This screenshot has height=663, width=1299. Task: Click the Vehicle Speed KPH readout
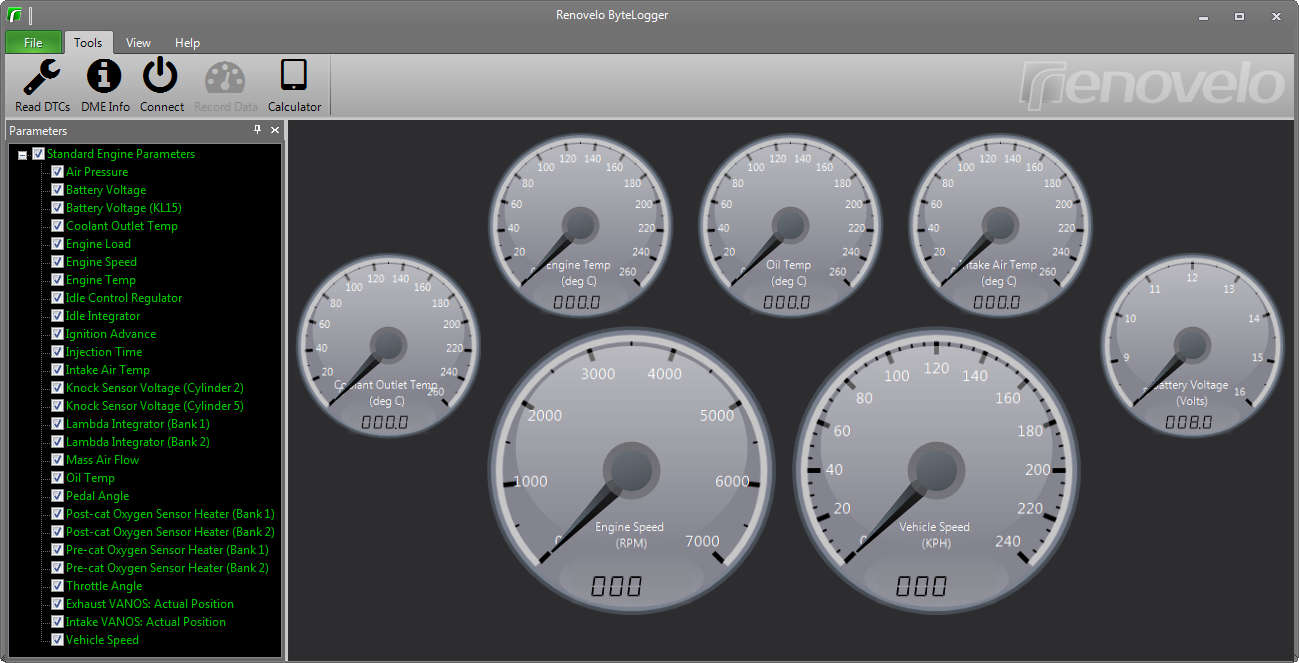(921, 586)
